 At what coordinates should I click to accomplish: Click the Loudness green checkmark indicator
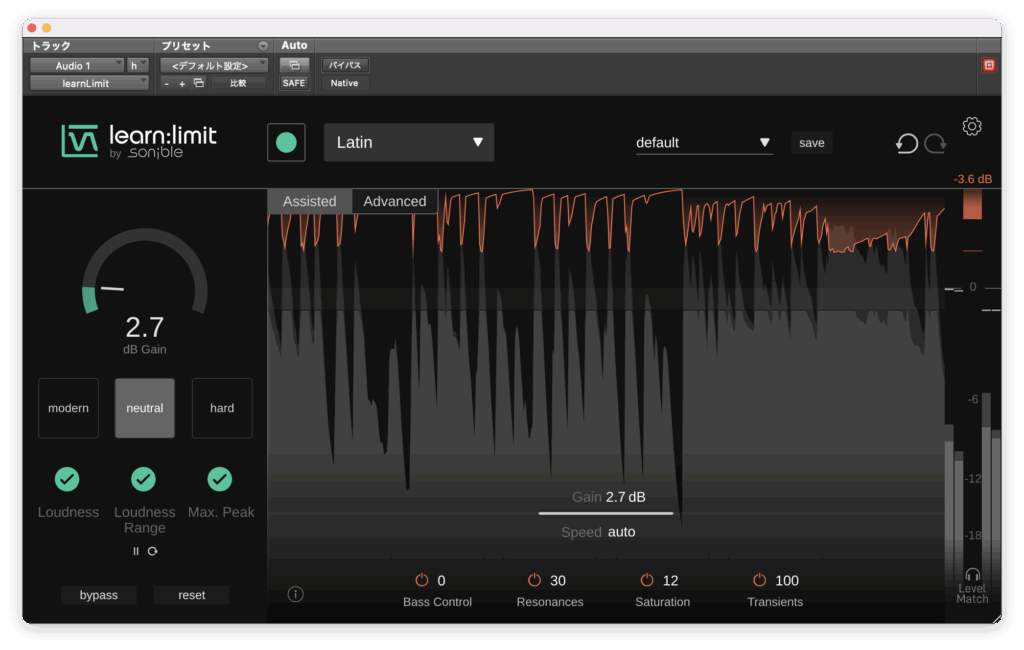(x=67, y=479)
